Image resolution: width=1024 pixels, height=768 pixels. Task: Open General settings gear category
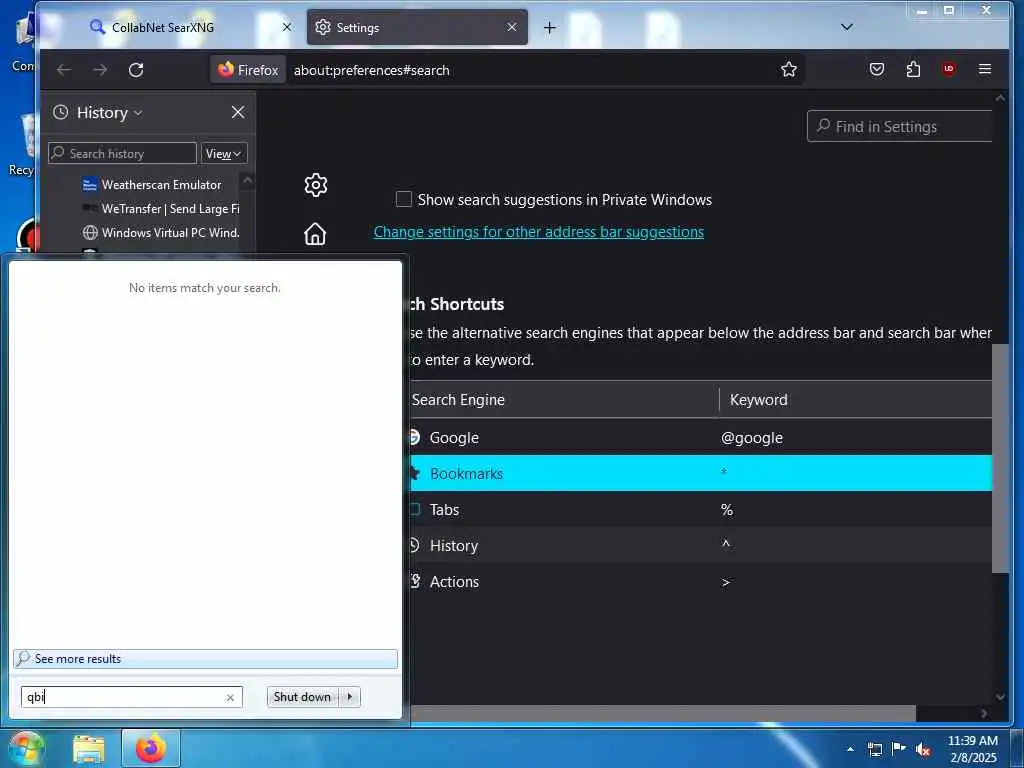click(315, 185)
